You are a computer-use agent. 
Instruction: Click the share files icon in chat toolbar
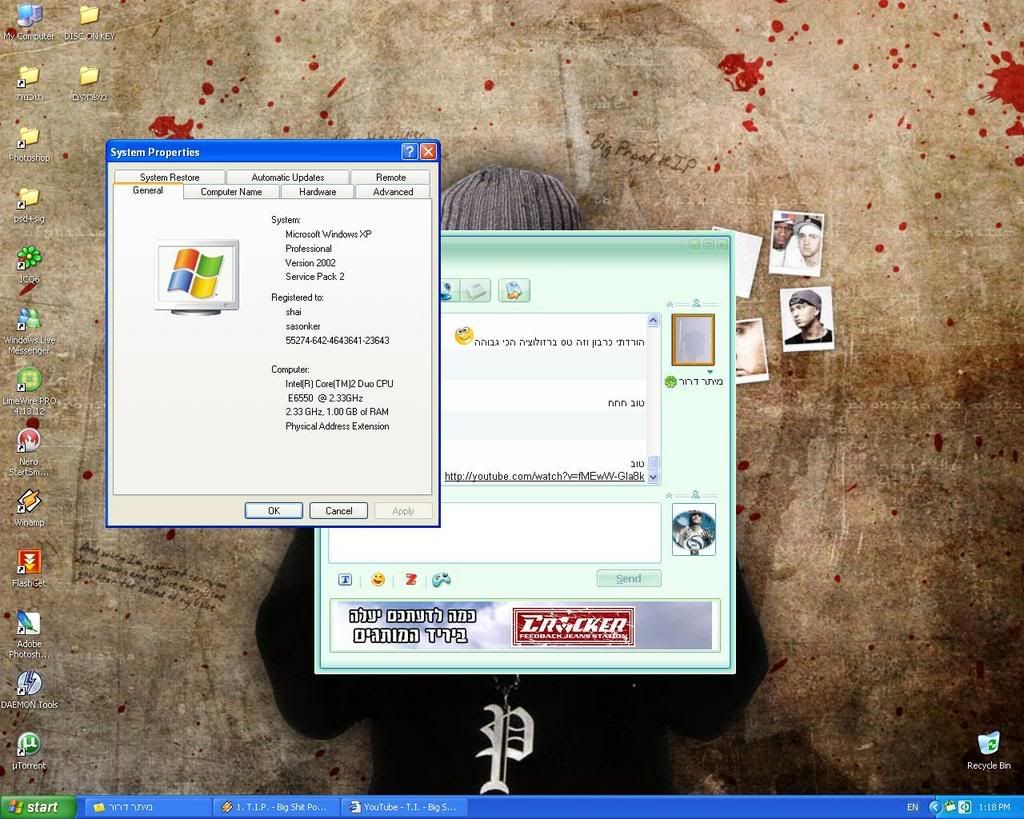[514, 291]
